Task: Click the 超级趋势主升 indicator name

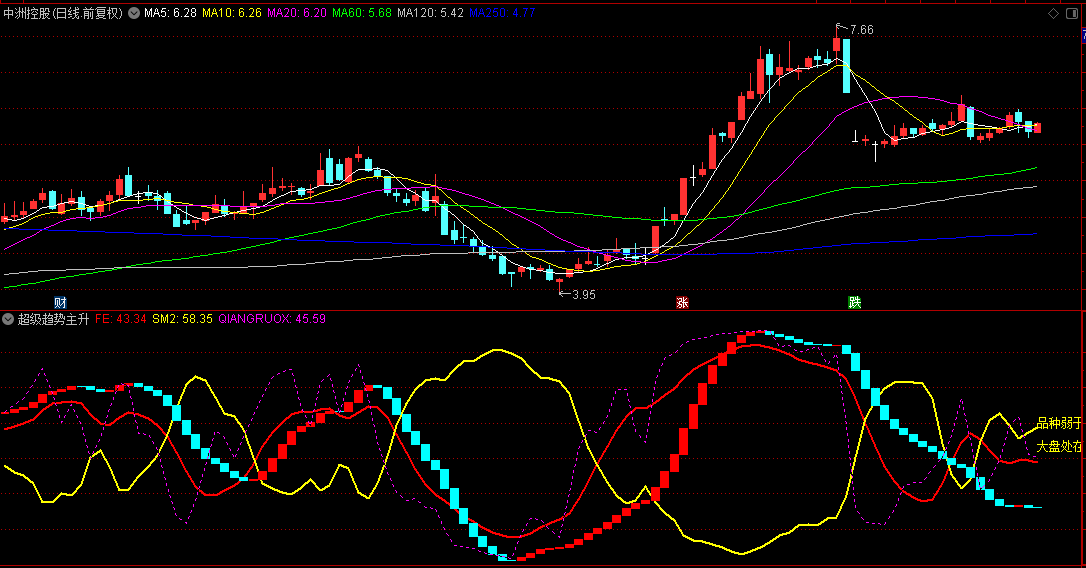Action: pyautogui.click(x=53, y=319)
